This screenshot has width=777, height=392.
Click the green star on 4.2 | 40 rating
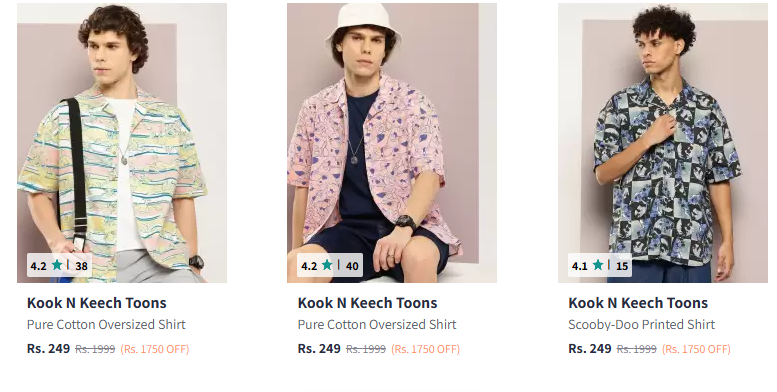point(327,265)
